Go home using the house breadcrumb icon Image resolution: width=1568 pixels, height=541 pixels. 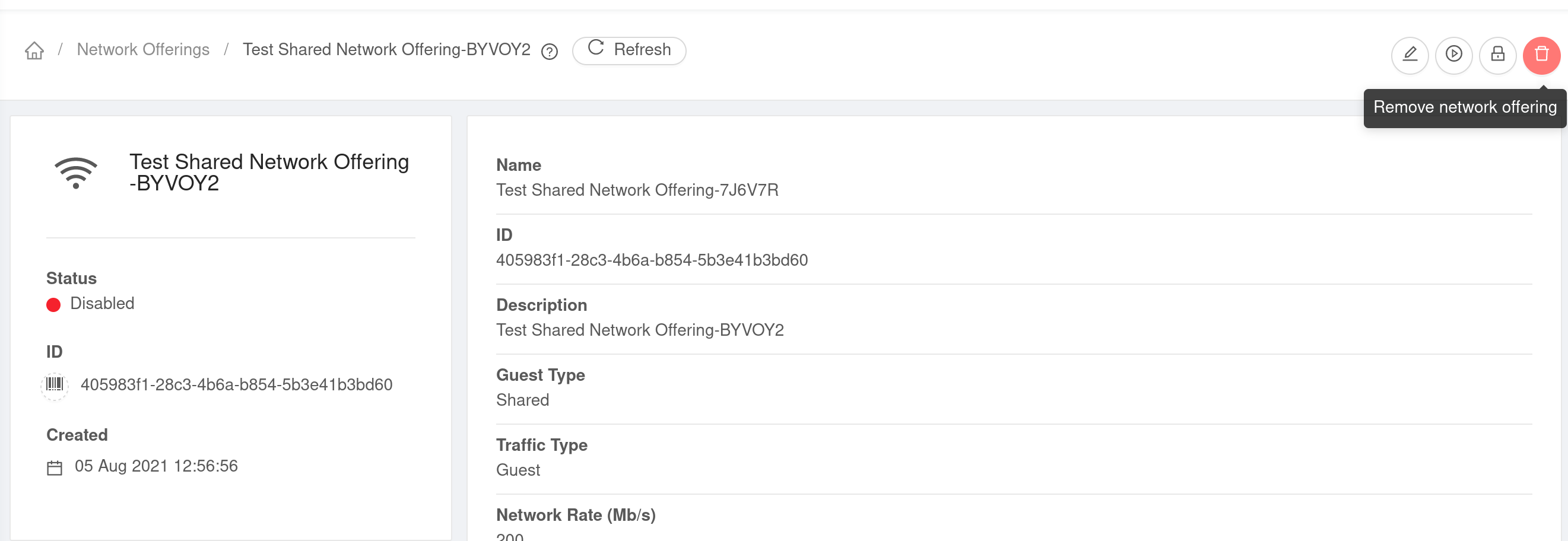[34, 50]
